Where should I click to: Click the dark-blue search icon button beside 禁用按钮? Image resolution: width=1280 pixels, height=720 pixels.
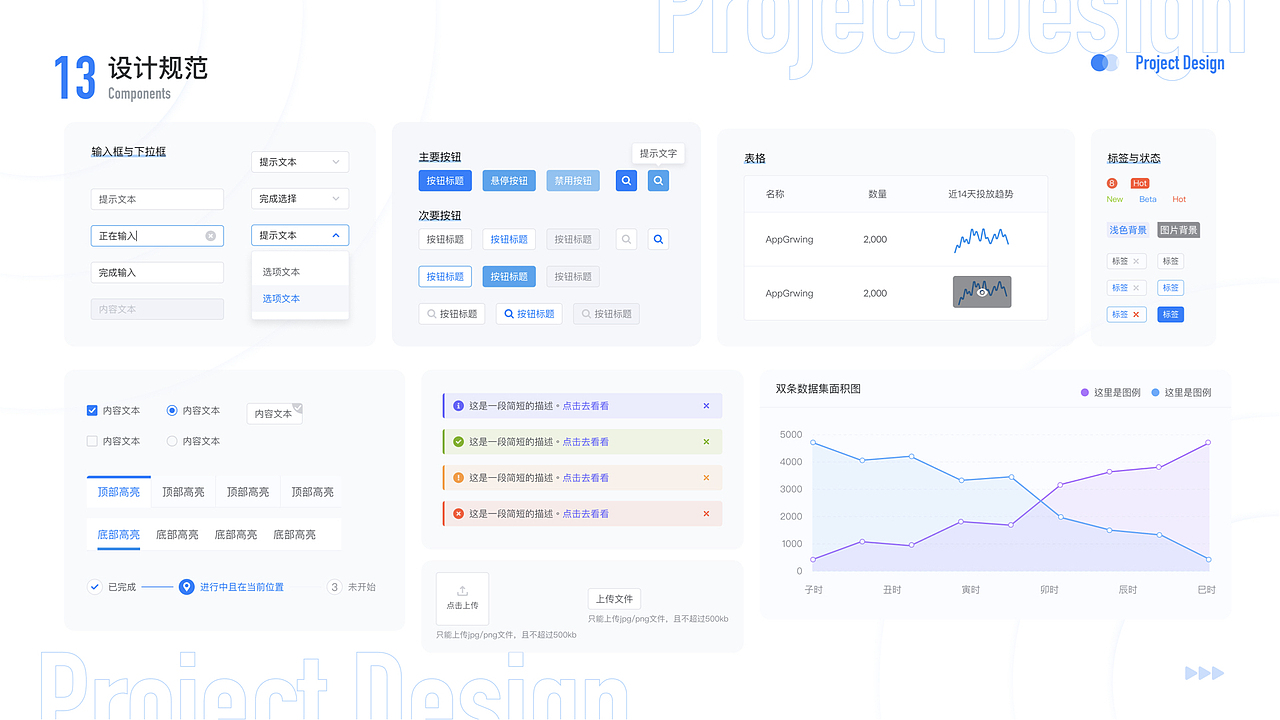(626, 181)
